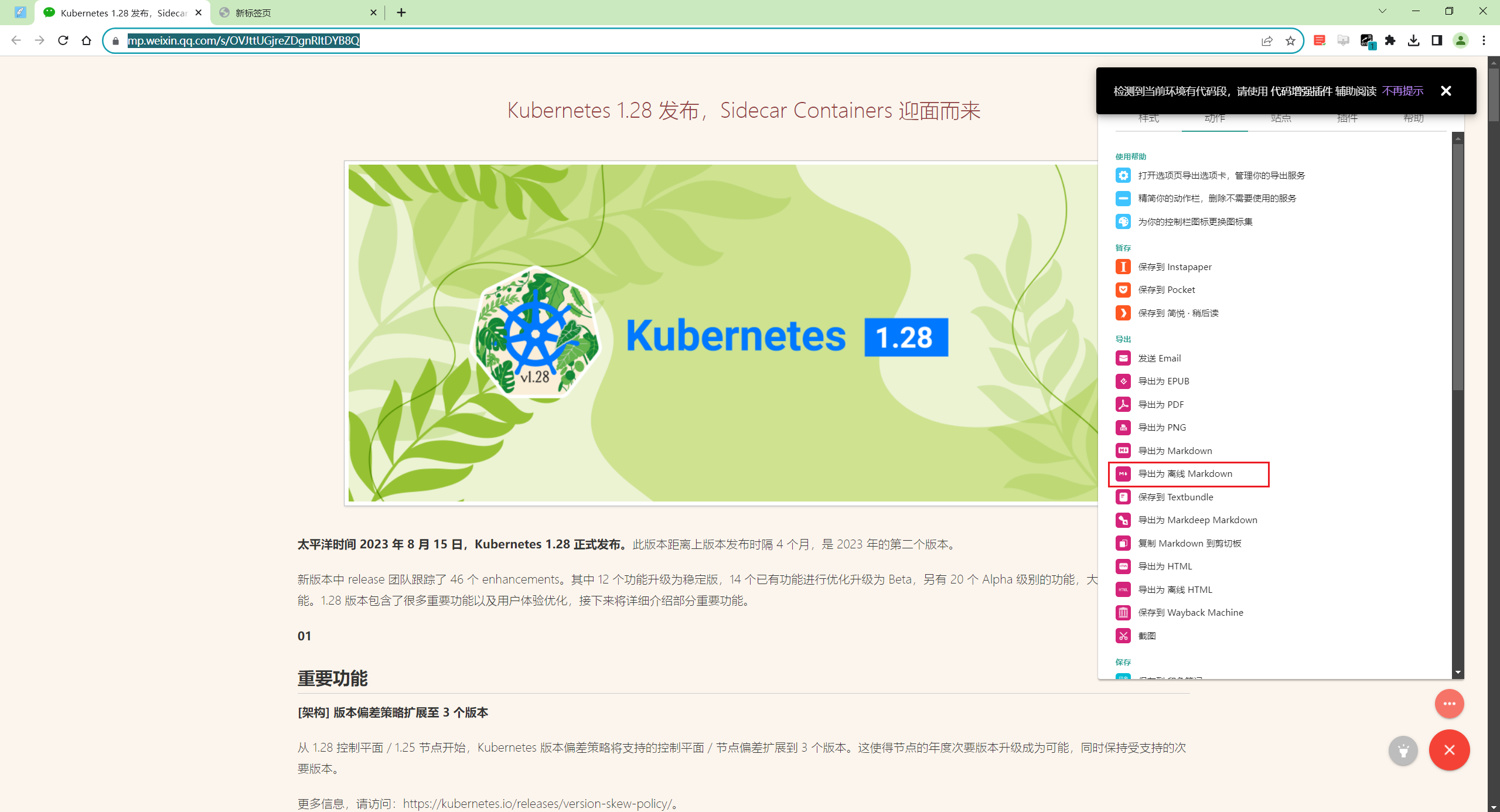The width and height of the screenshot is (1500, 812).
Task: Click the action panel scrollbar thumb
Action: (1458, 267)
